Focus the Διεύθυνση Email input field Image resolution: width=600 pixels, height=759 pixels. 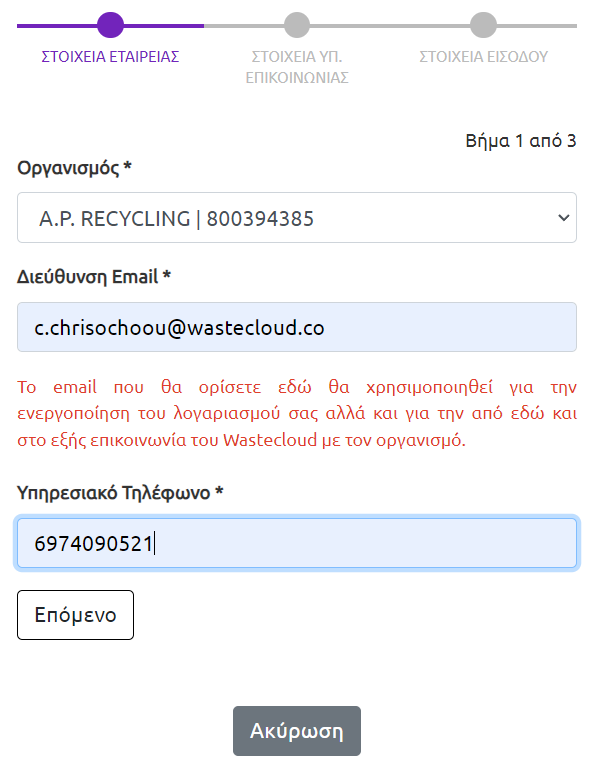(x=297, y=327)
